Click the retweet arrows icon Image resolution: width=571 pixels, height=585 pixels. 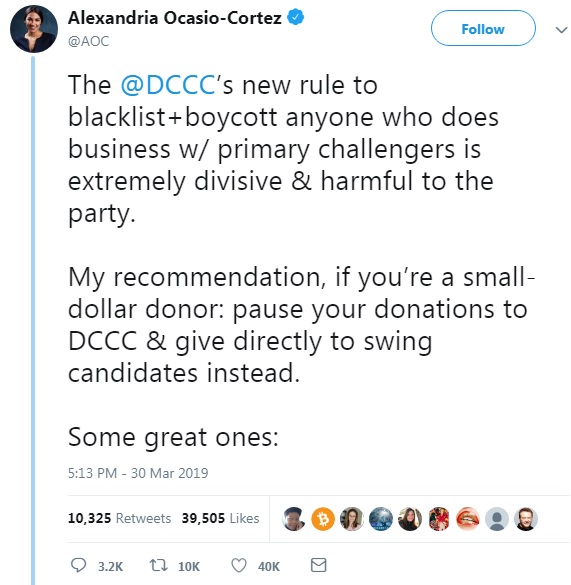click(x=158, y=566)
